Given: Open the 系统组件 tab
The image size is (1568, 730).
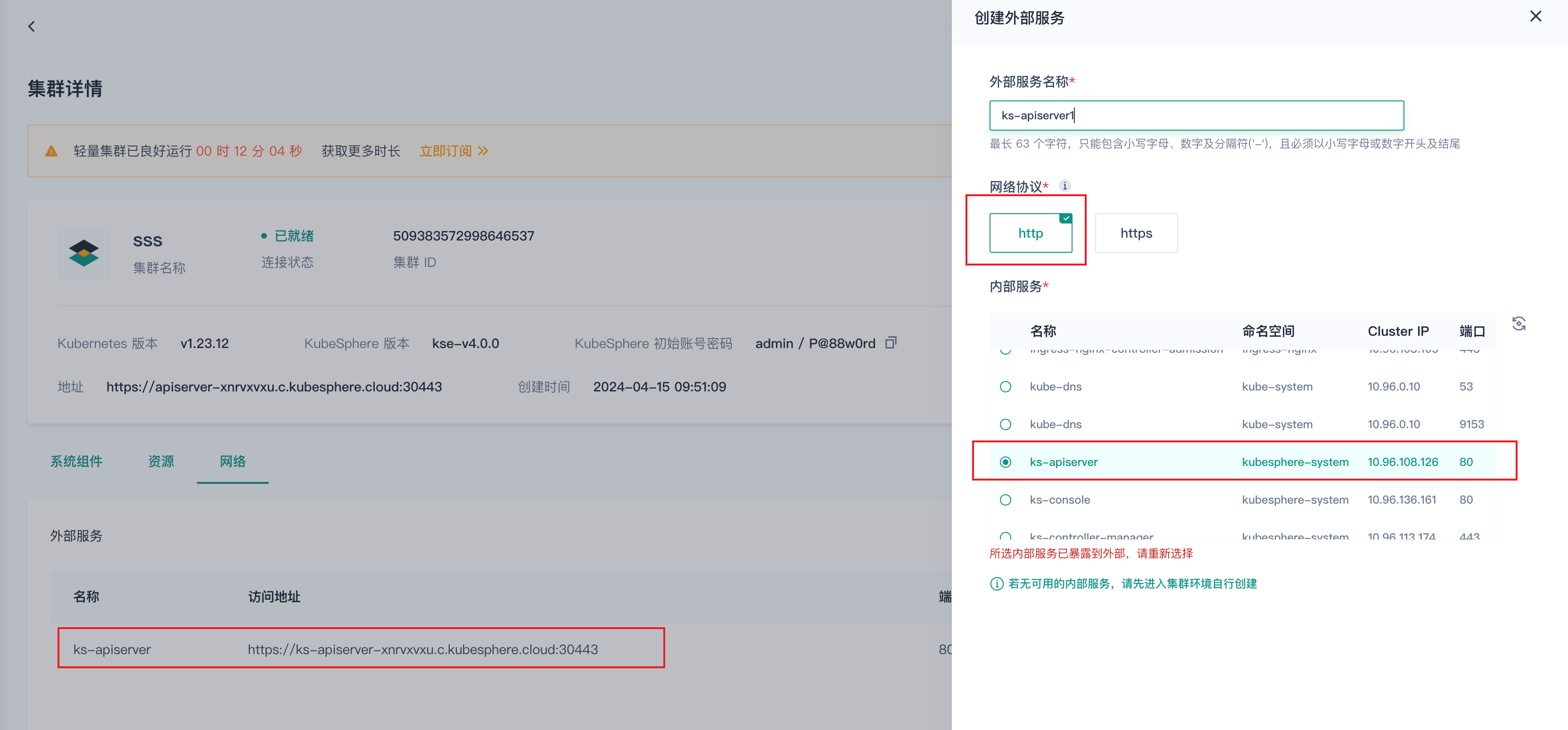Looking at the screenshot, I should (76, 462).
